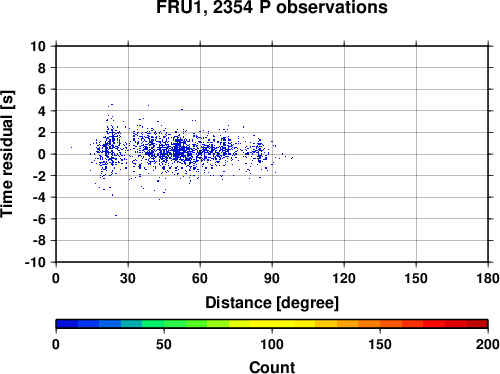The image size is (500, 374).
Task: Click the dense cluster near 50 degrees distance
Action: click(x=178, y=151)
